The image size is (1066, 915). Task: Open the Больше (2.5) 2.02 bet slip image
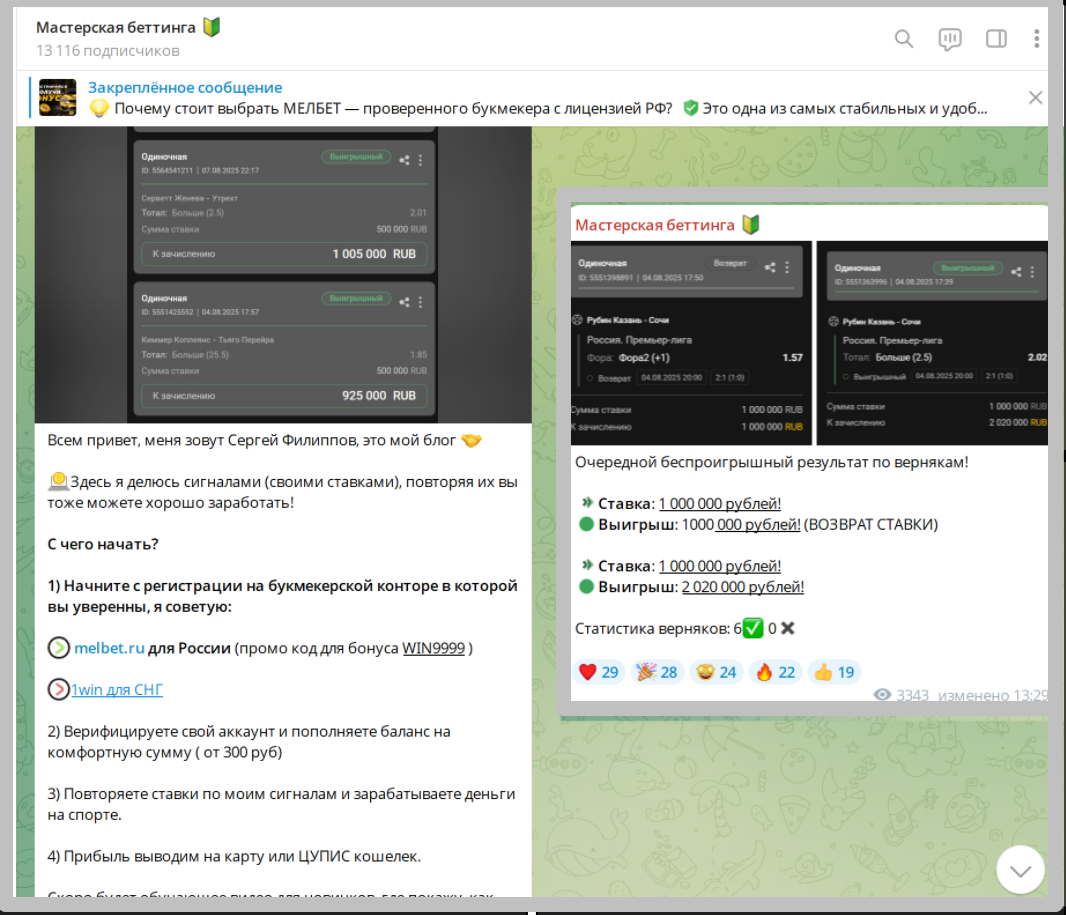(932, 343)
